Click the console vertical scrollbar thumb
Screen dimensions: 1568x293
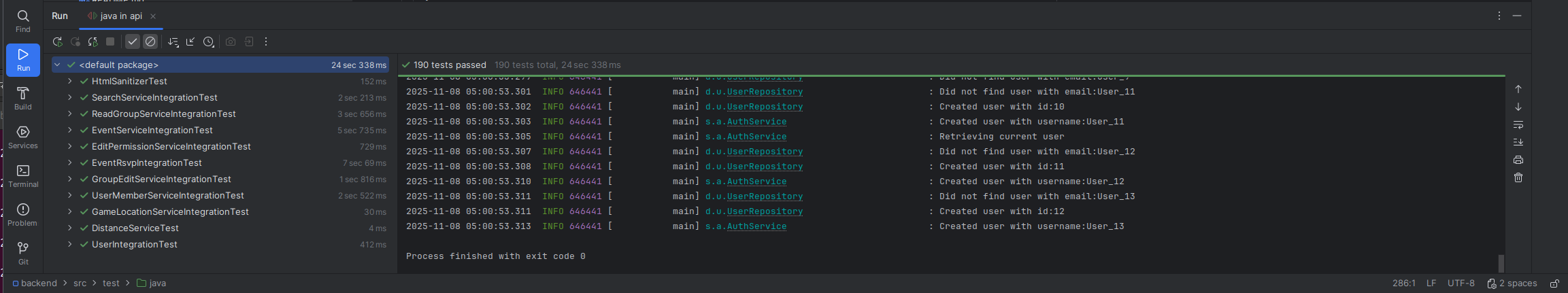[1501, 263]
